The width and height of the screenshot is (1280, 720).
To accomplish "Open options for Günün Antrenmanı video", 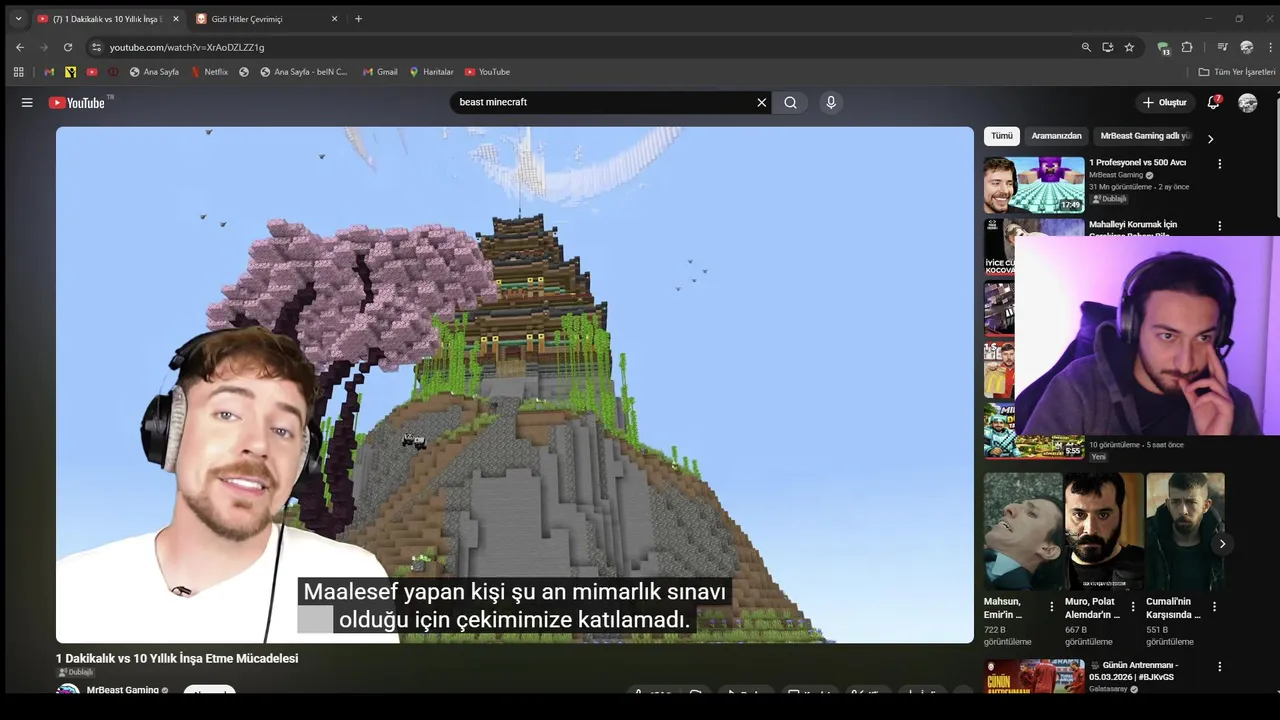I will (x=1219, y=667).
